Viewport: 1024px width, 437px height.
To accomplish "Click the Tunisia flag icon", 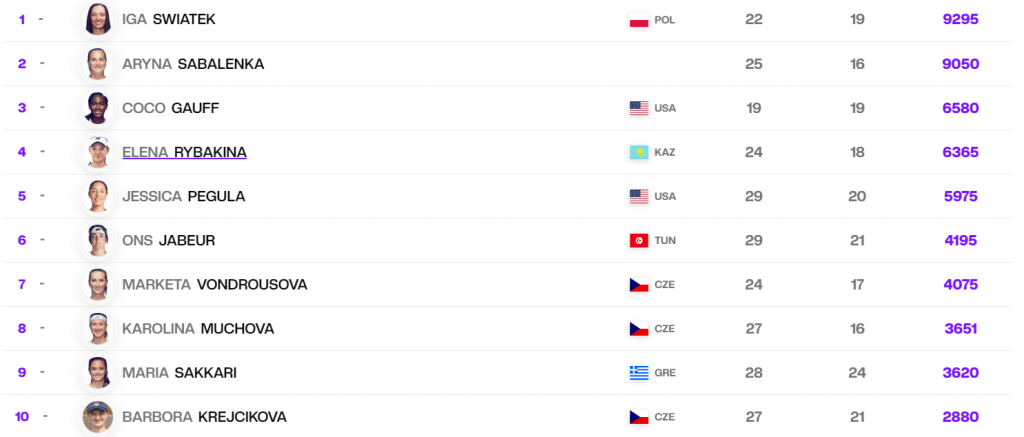I will [639, 240].
